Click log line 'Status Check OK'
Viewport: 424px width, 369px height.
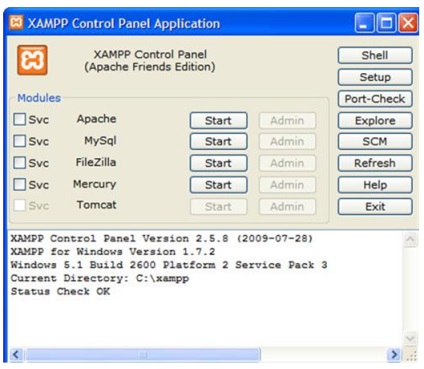tap(60, 291)
